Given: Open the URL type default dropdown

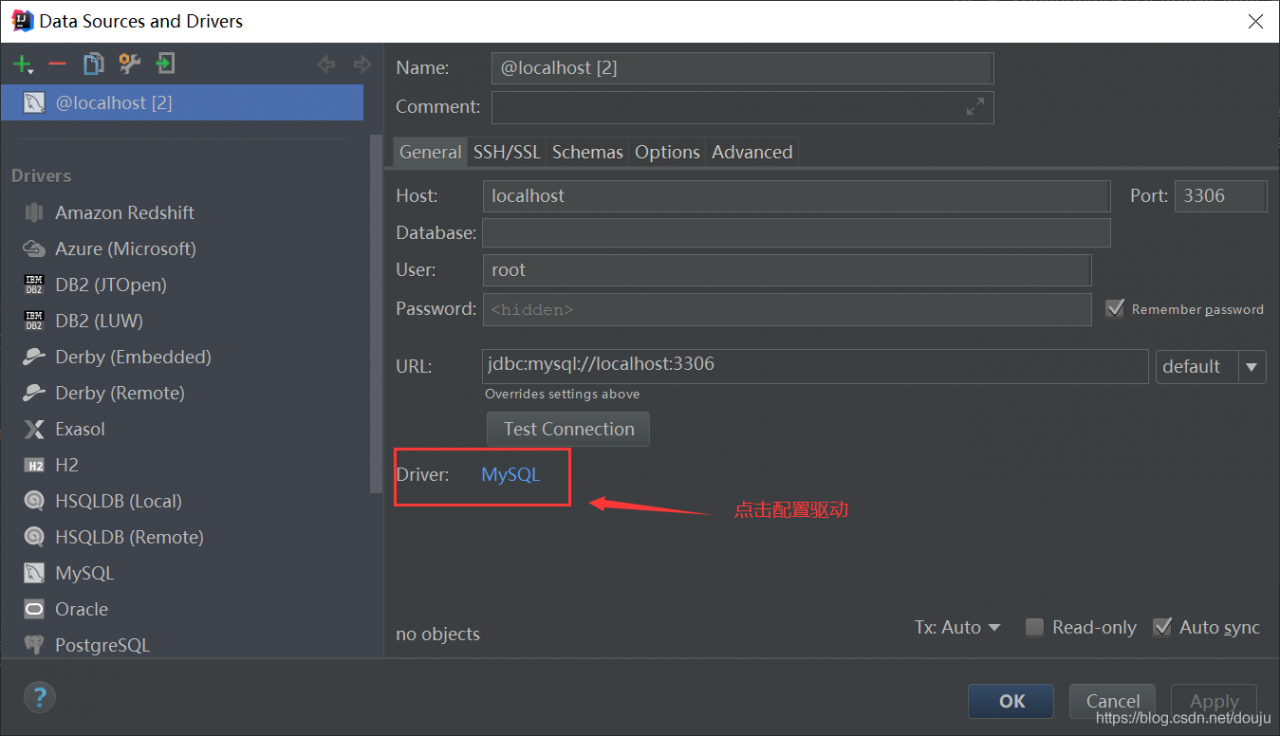Looking at the screenshot, I should point(1211,366).
